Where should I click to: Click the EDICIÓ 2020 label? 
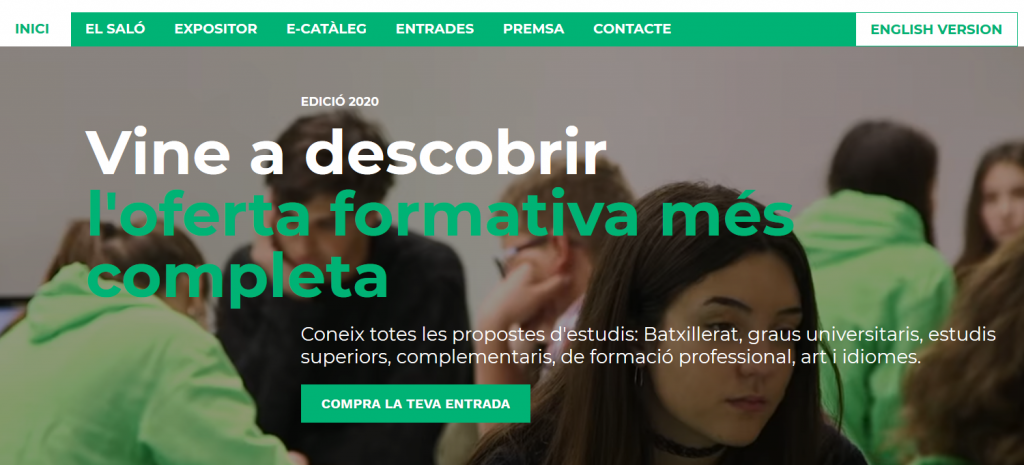pyautogui.click(x=340, y=102)
